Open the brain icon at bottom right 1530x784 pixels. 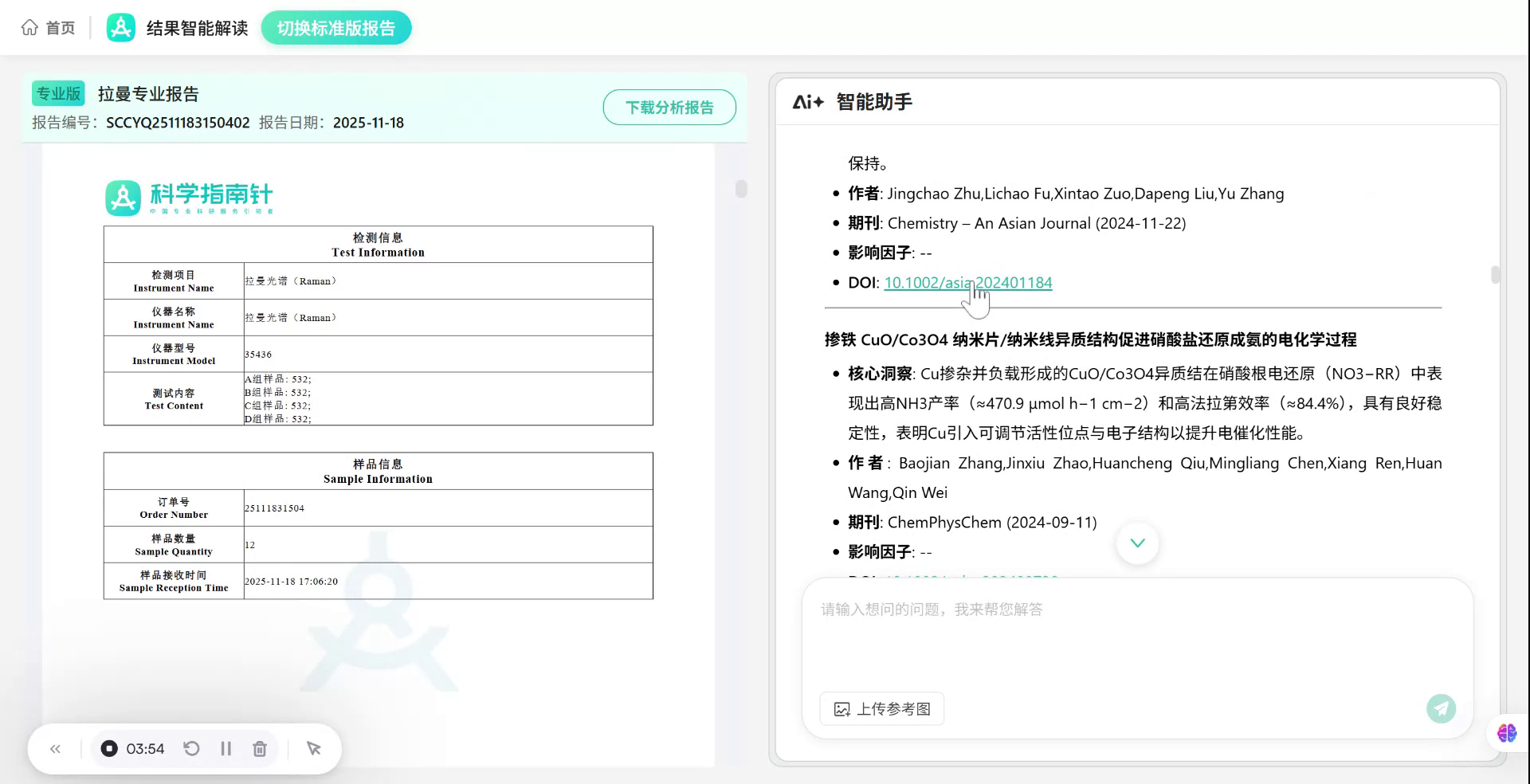[1505, 733]
